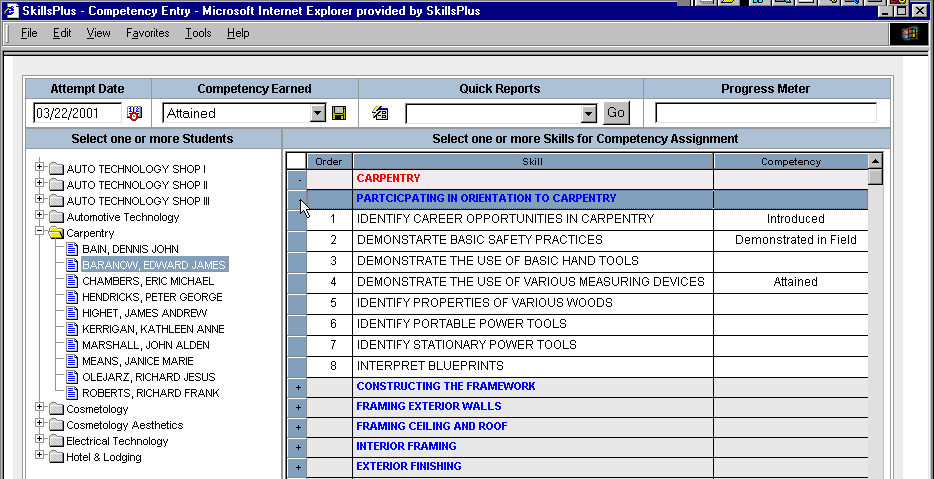
Task: Click the folder icon for AUTO TECHNOLOGY SHOP I
Action: pyautogui.click(x=56, y=169)
